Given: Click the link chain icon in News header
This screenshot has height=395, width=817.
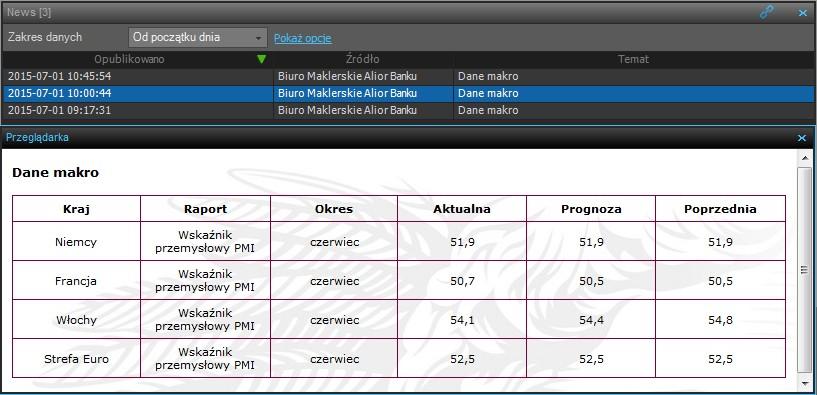Looking at the screenshot, I should pyautogui.click(x=766, y=12).
